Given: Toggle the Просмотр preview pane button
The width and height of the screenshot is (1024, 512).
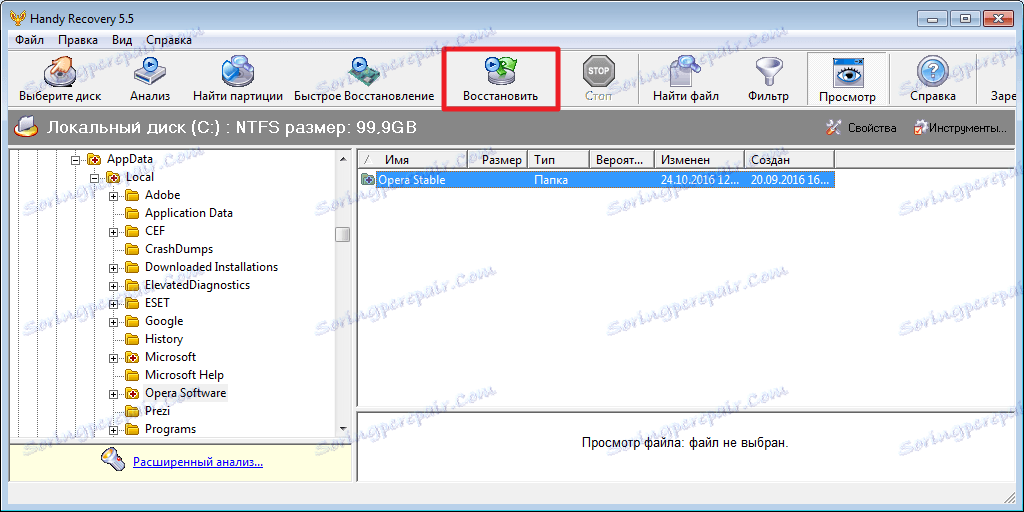Looking at the screenshot, I should click(847, 80).
